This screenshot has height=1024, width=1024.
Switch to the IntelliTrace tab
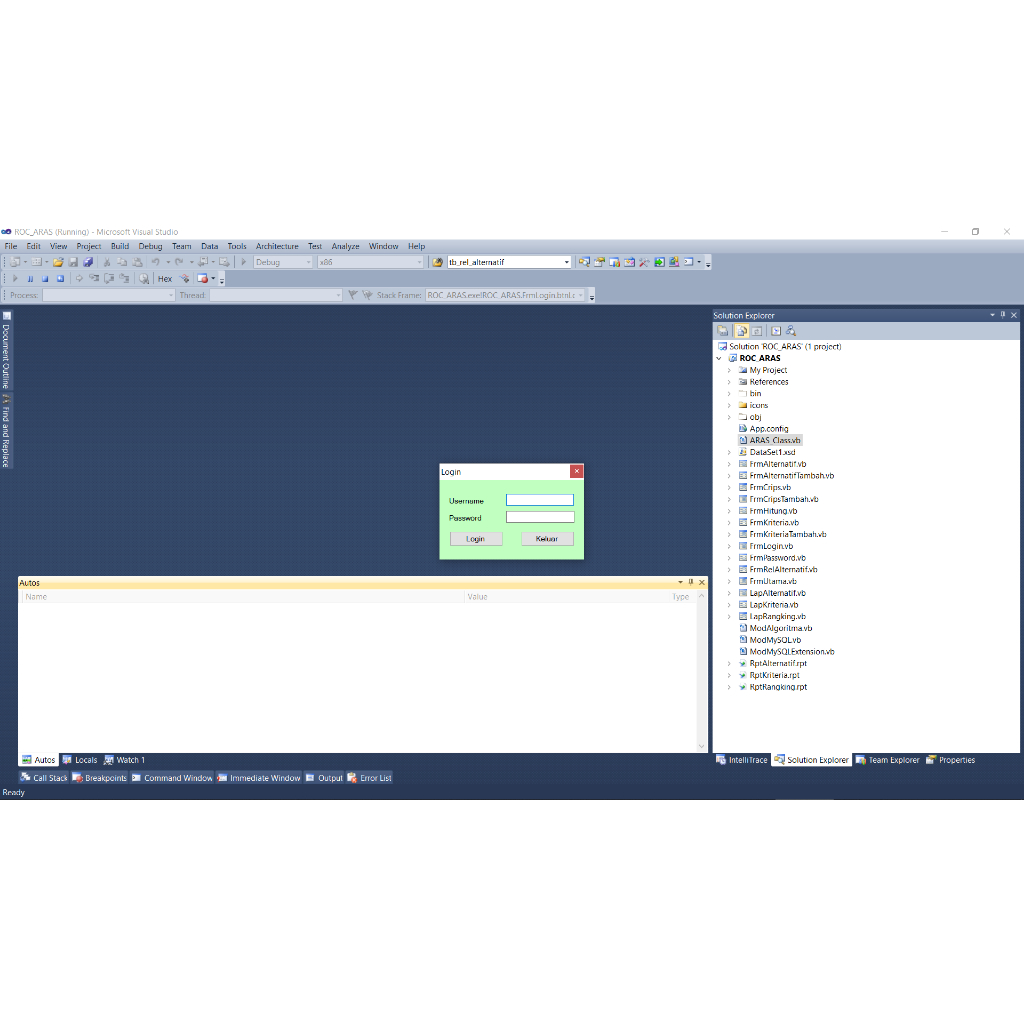[742, 760]
